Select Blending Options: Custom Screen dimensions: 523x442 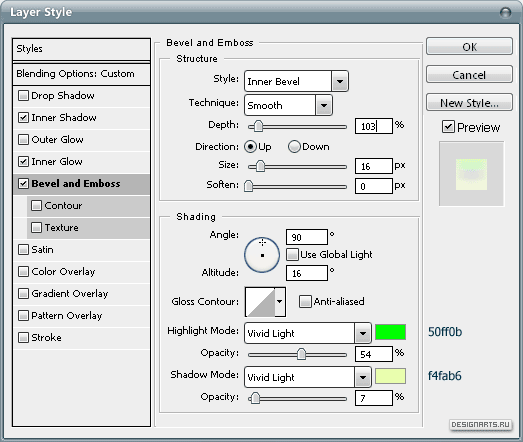(x=81, y=74)
